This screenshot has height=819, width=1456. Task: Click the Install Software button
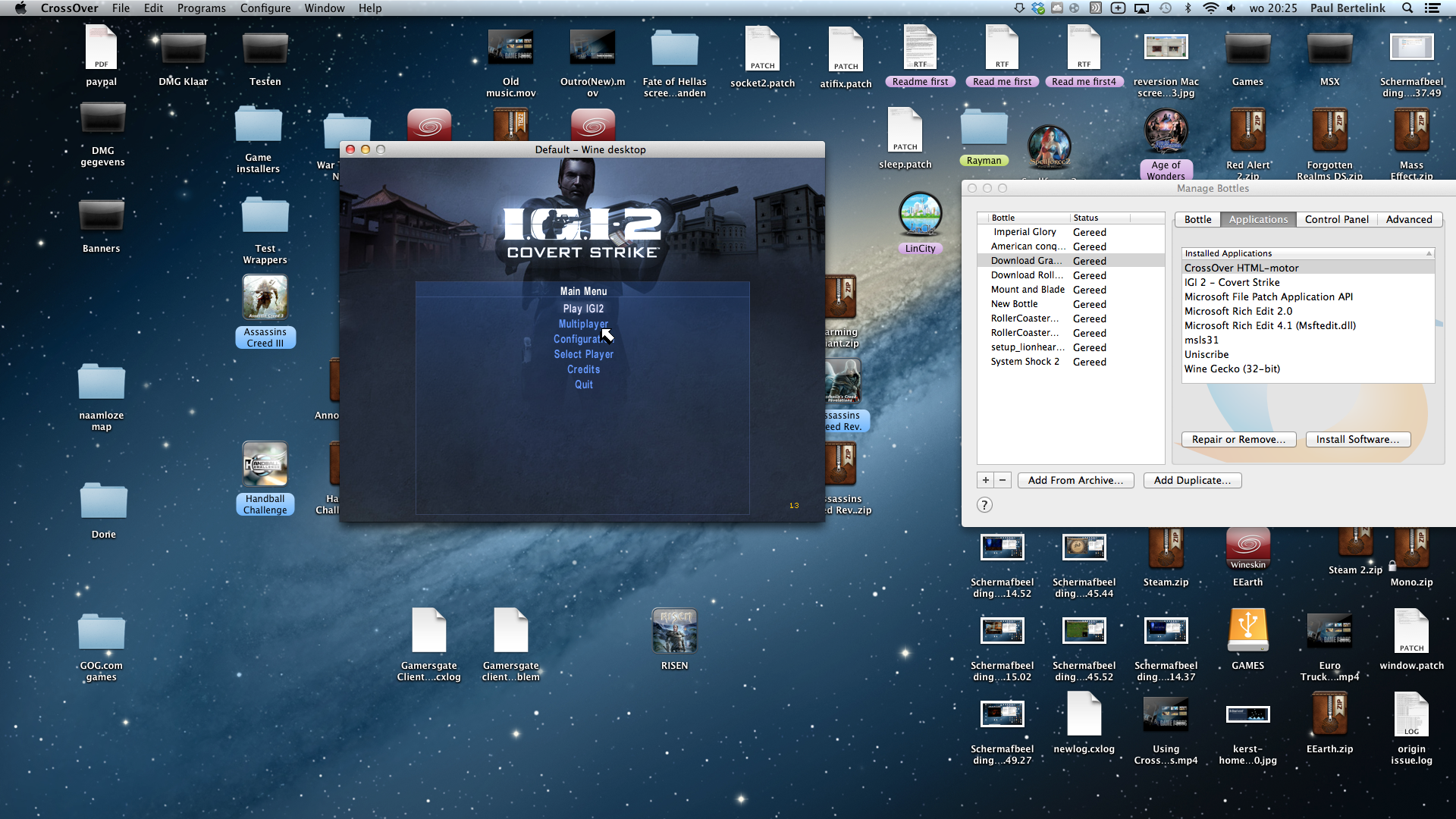[1357, 439]
